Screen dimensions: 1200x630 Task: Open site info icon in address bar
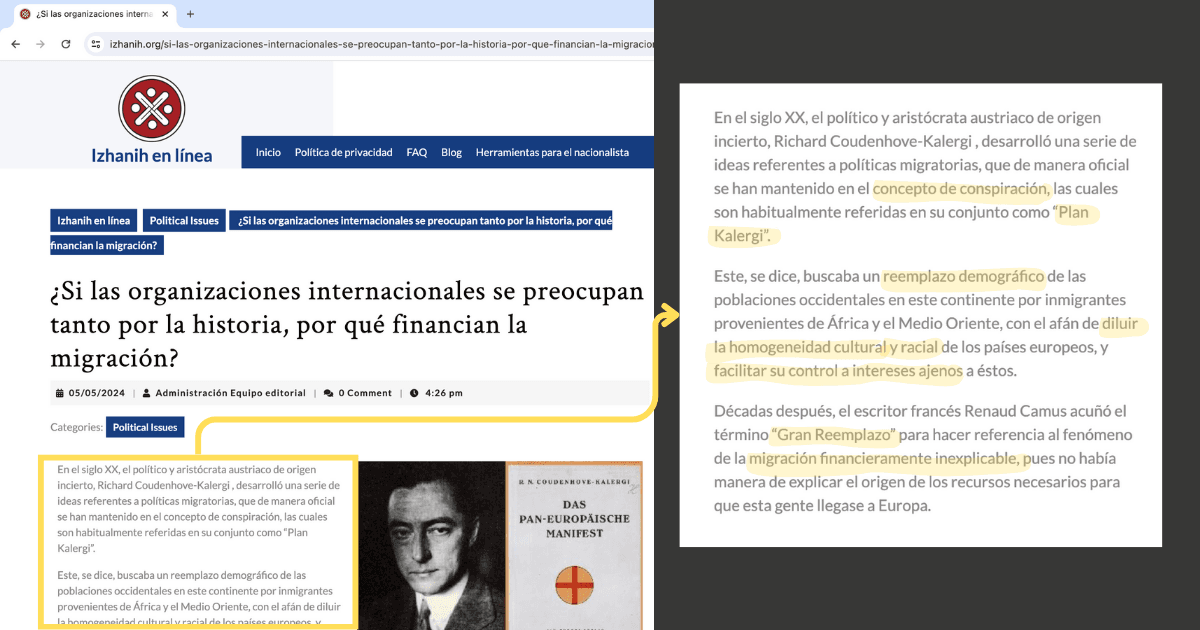click(95, 44)
